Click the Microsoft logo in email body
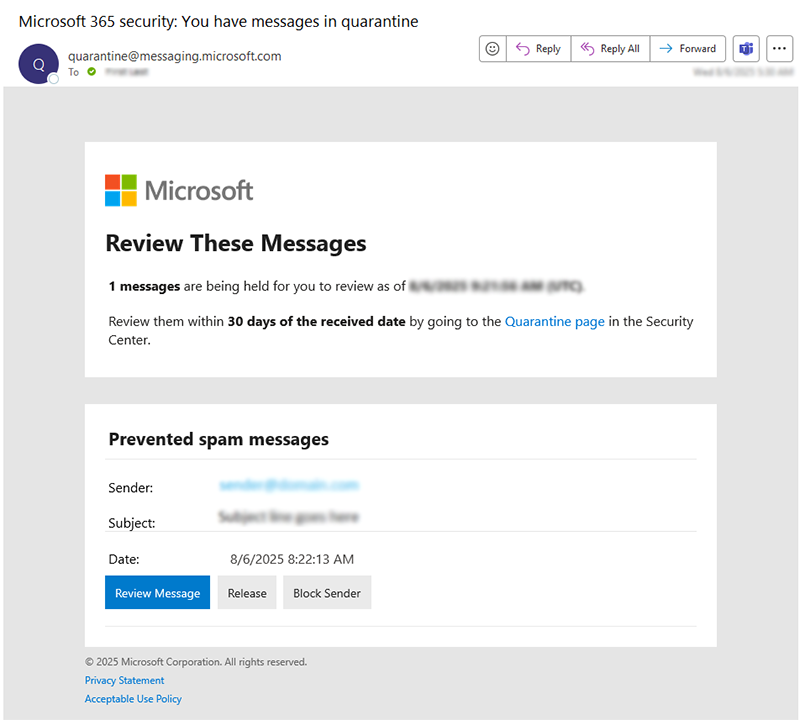 (179, 190)
